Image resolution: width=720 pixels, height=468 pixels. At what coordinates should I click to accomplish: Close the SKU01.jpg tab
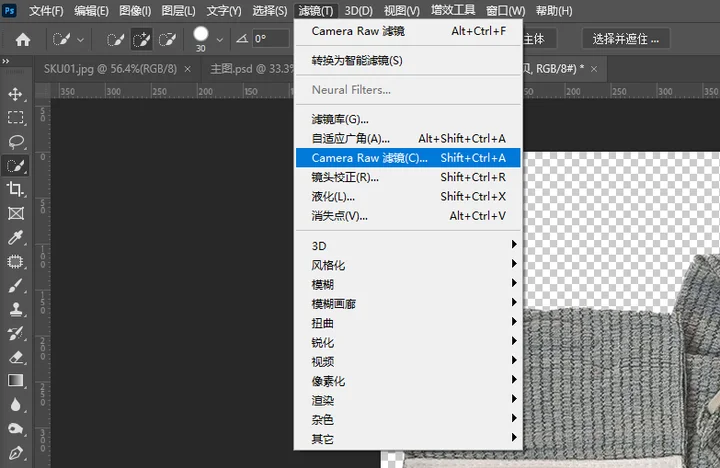(x=187, y=69)
